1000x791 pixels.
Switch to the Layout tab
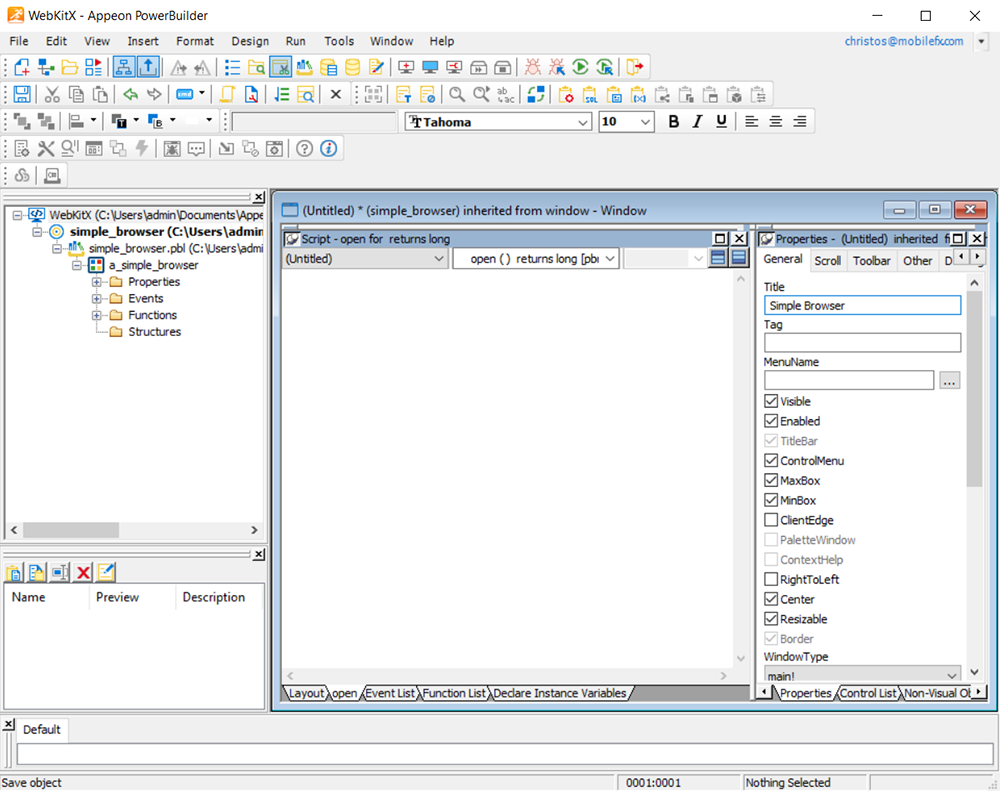306,693
